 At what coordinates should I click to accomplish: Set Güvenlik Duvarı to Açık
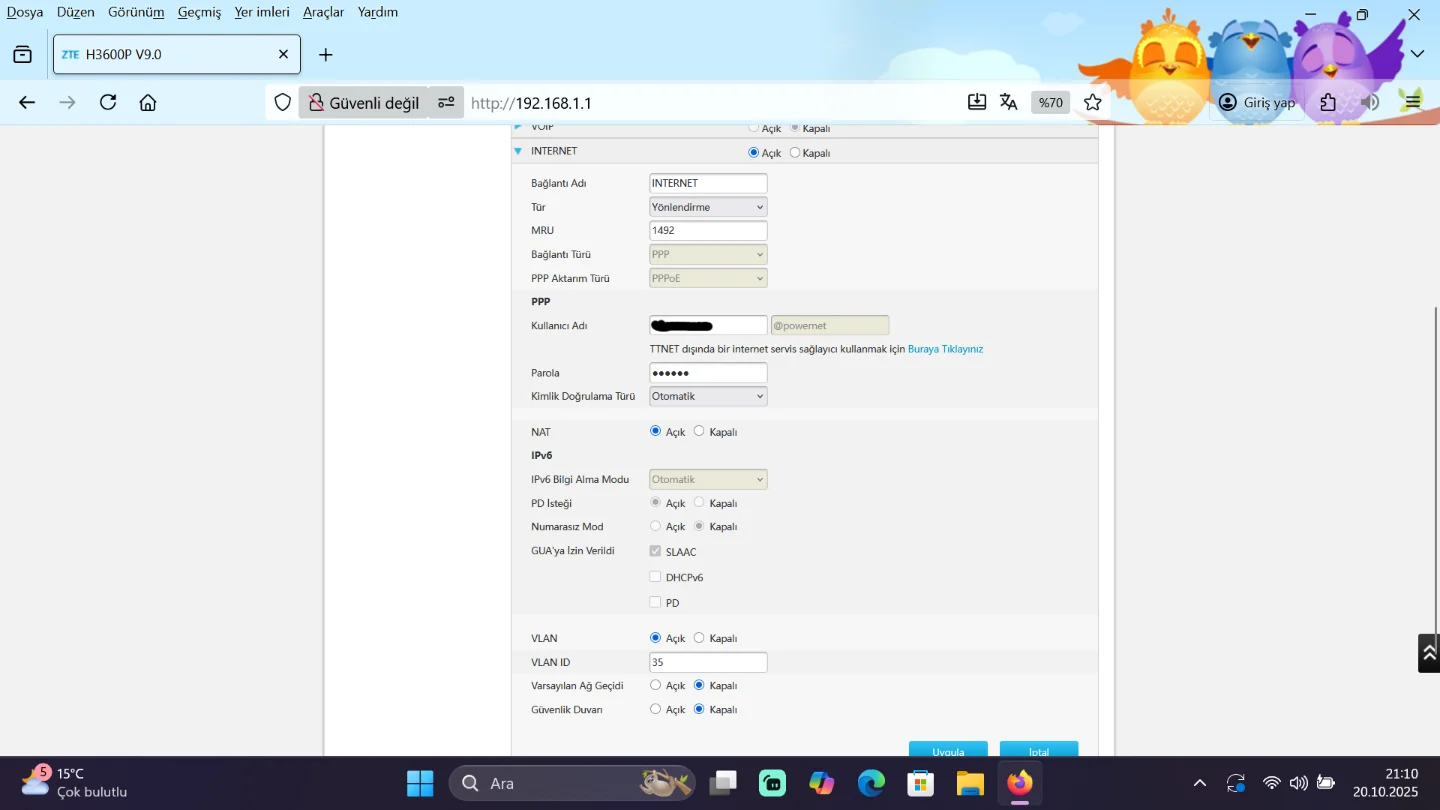click(656, 709)
